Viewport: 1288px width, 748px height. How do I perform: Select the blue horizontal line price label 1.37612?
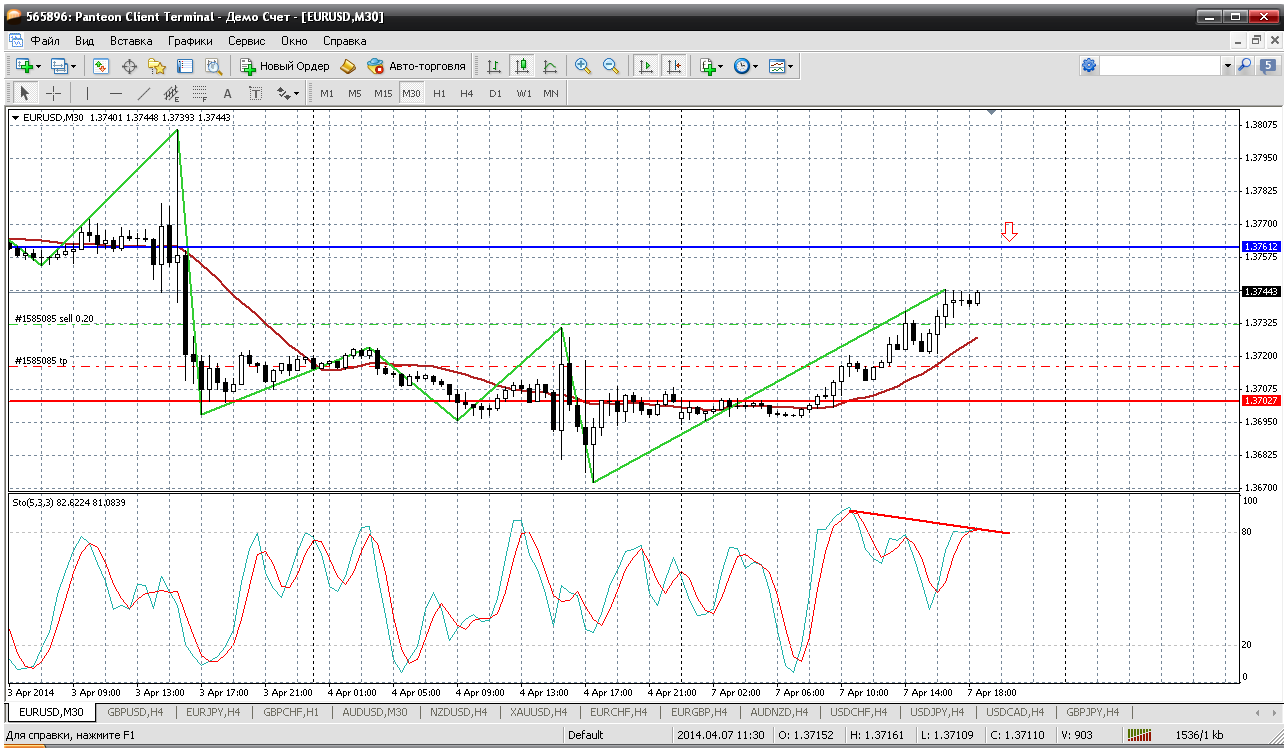pos(1260,246)
